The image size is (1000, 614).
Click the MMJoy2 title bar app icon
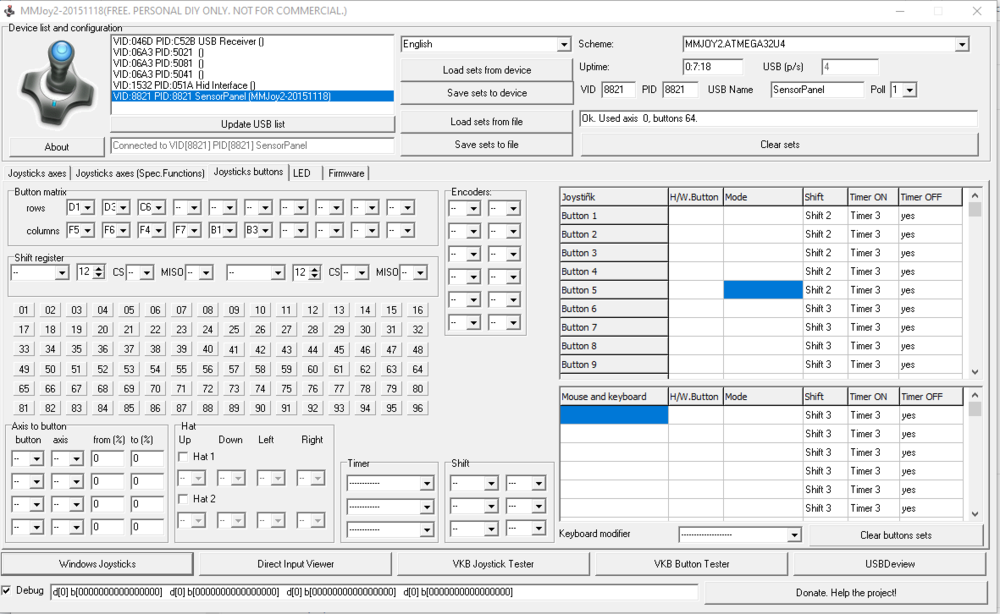(x=10, y=11)
